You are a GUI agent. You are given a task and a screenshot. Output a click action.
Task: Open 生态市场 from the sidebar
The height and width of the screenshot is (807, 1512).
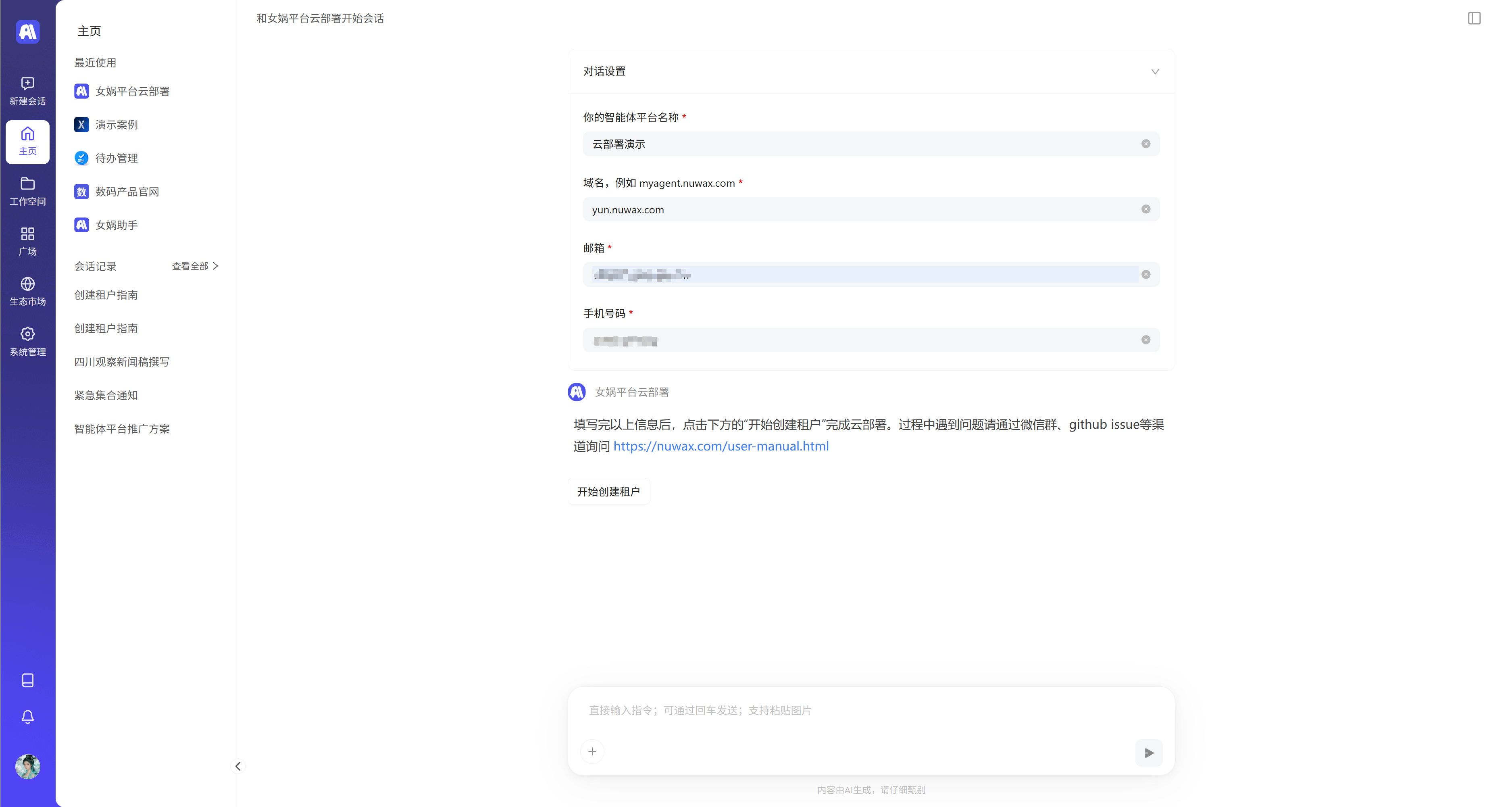click(x=27, y=290)
